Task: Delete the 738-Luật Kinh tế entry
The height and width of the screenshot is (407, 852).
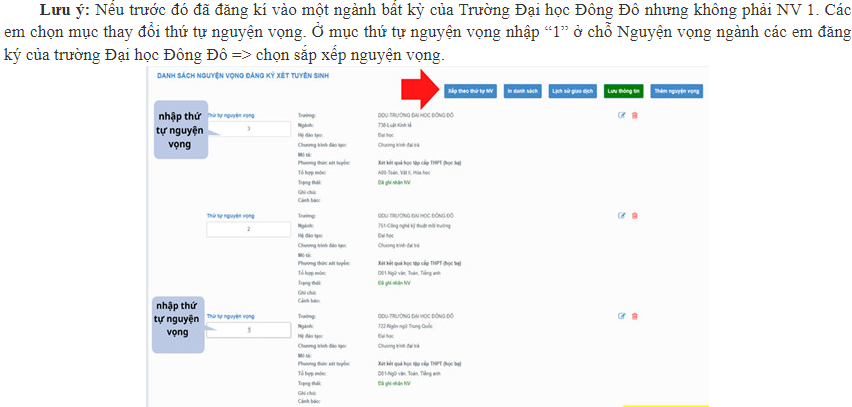Action: (x=634, y=115)
